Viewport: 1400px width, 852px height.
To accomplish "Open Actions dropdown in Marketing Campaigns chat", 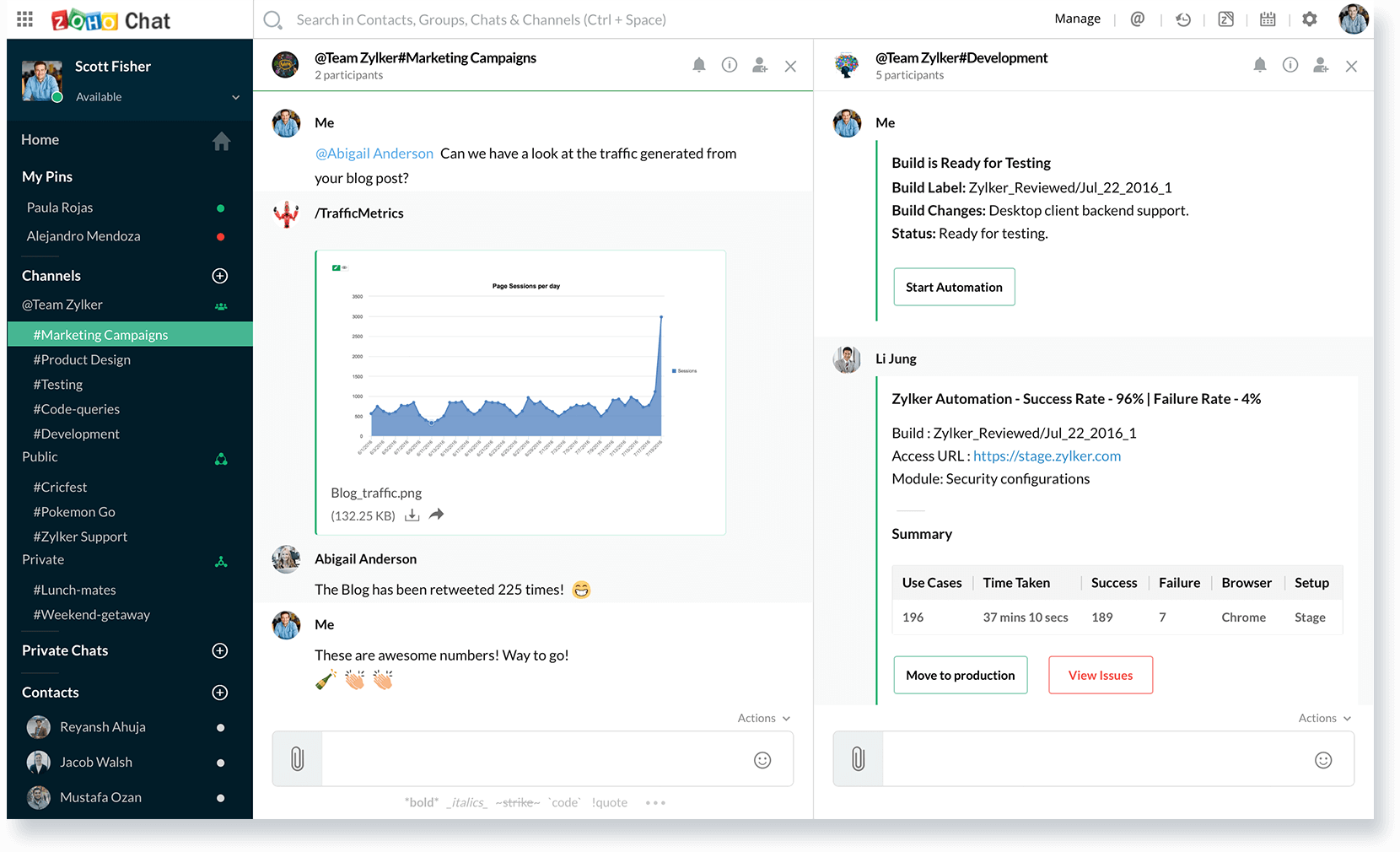I will coord(763,718).
